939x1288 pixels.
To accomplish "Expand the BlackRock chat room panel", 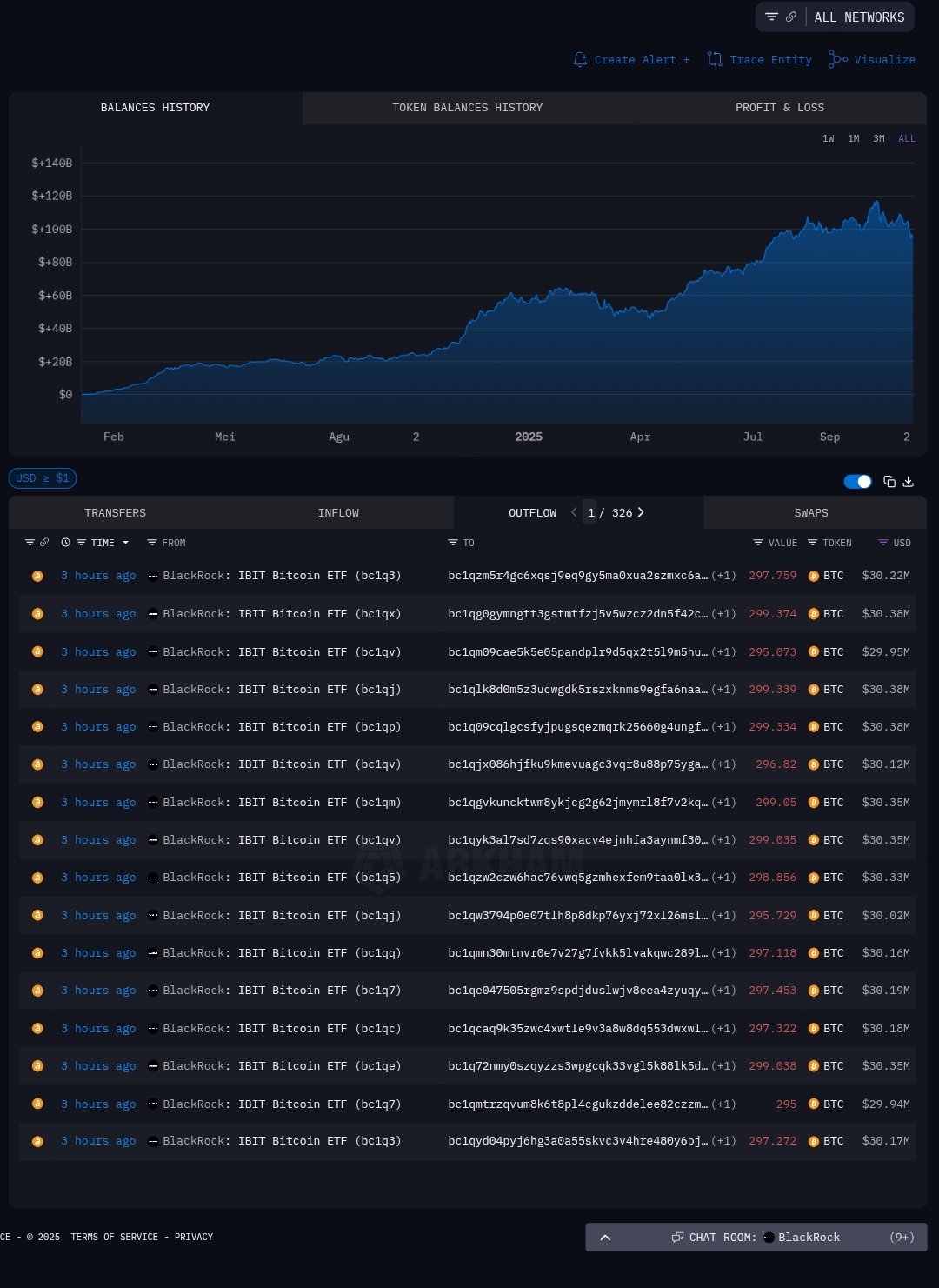I will click(605, 1238).
